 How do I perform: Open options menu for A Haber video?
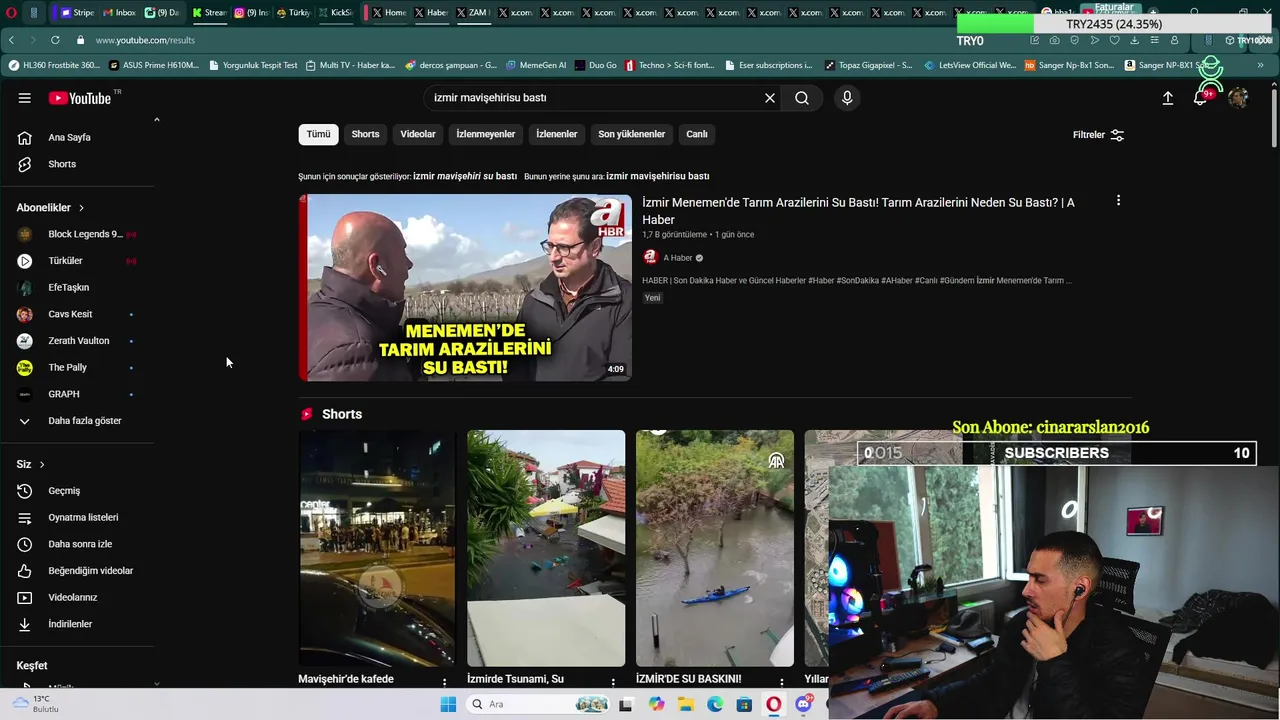[x=1118, y=201]
